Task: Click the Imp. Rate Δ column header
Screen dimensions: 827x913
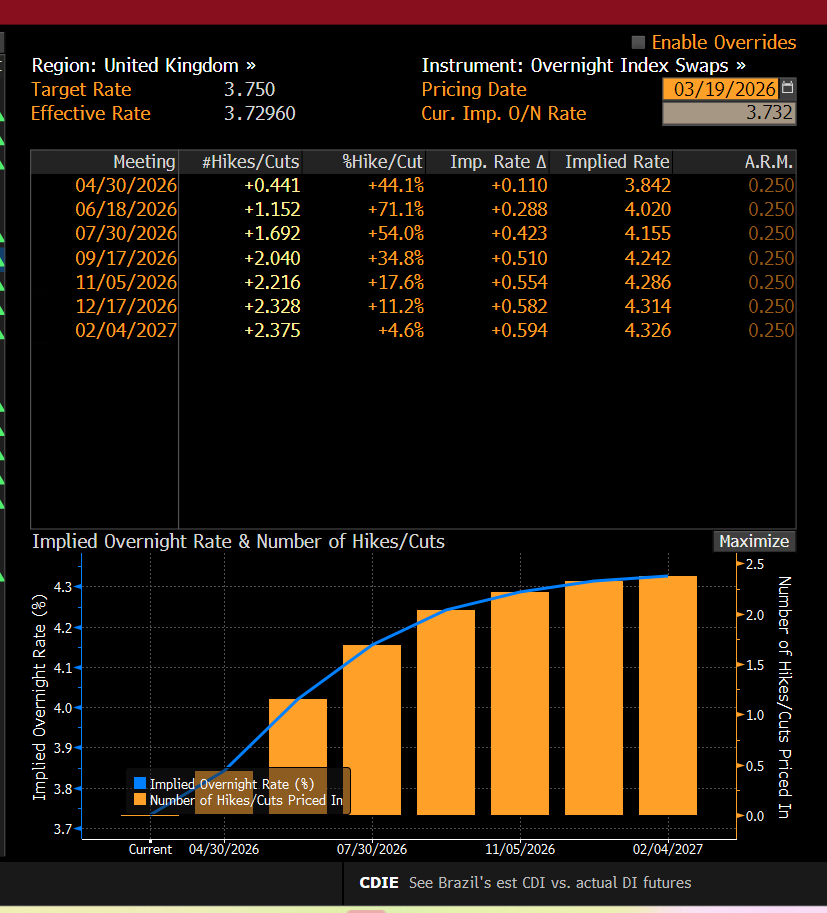Action: (x=498, y=162)
